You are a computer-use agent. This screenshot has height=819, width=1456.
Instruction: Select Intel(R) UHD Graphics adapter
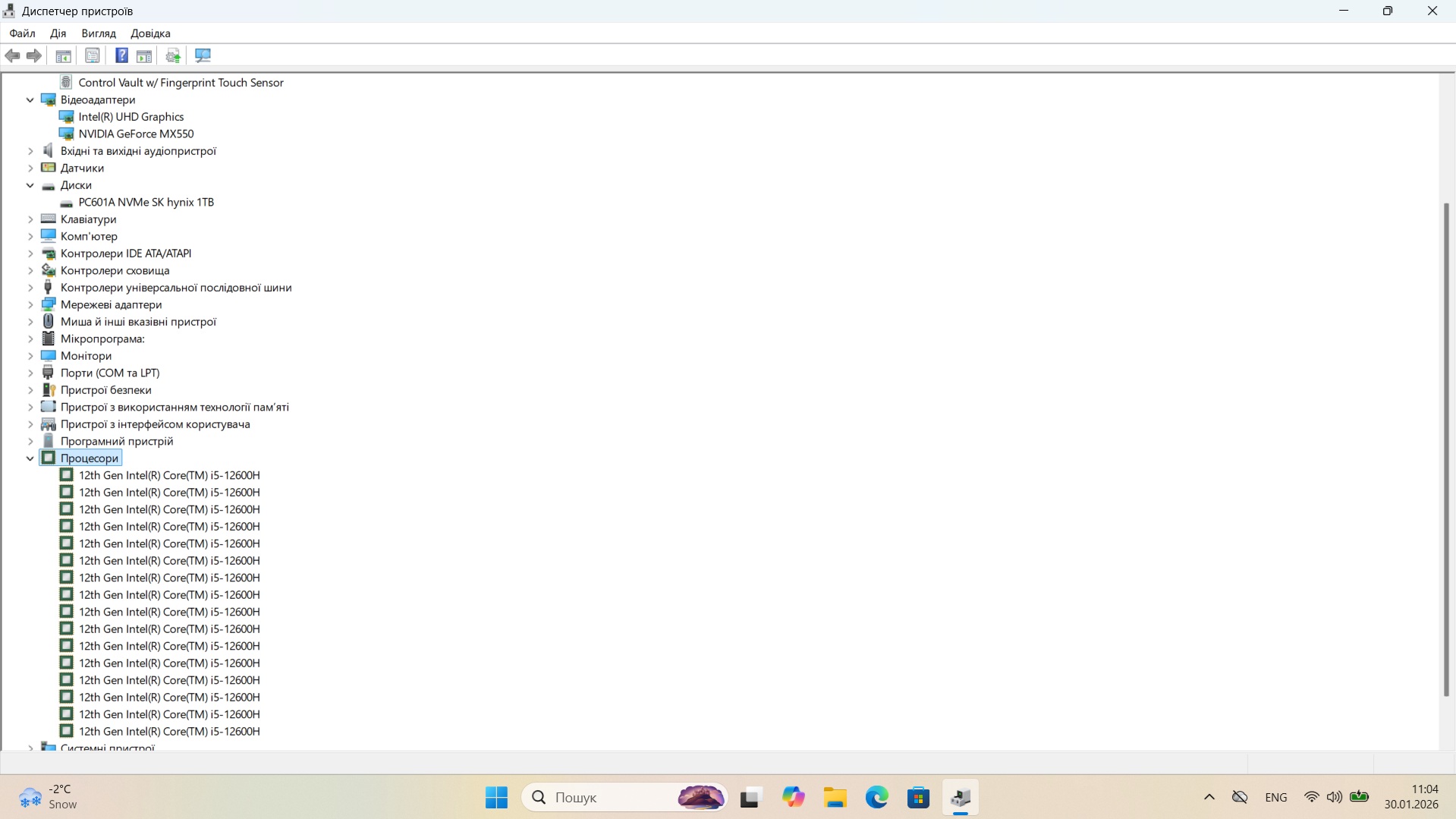131,117
